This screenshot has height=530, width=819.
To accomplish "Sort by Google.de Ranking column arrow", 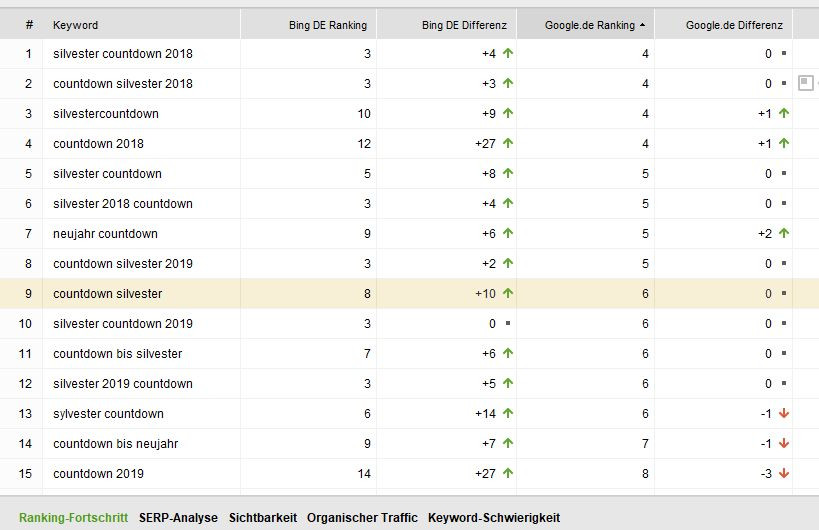I will click(x=642, y=25).
